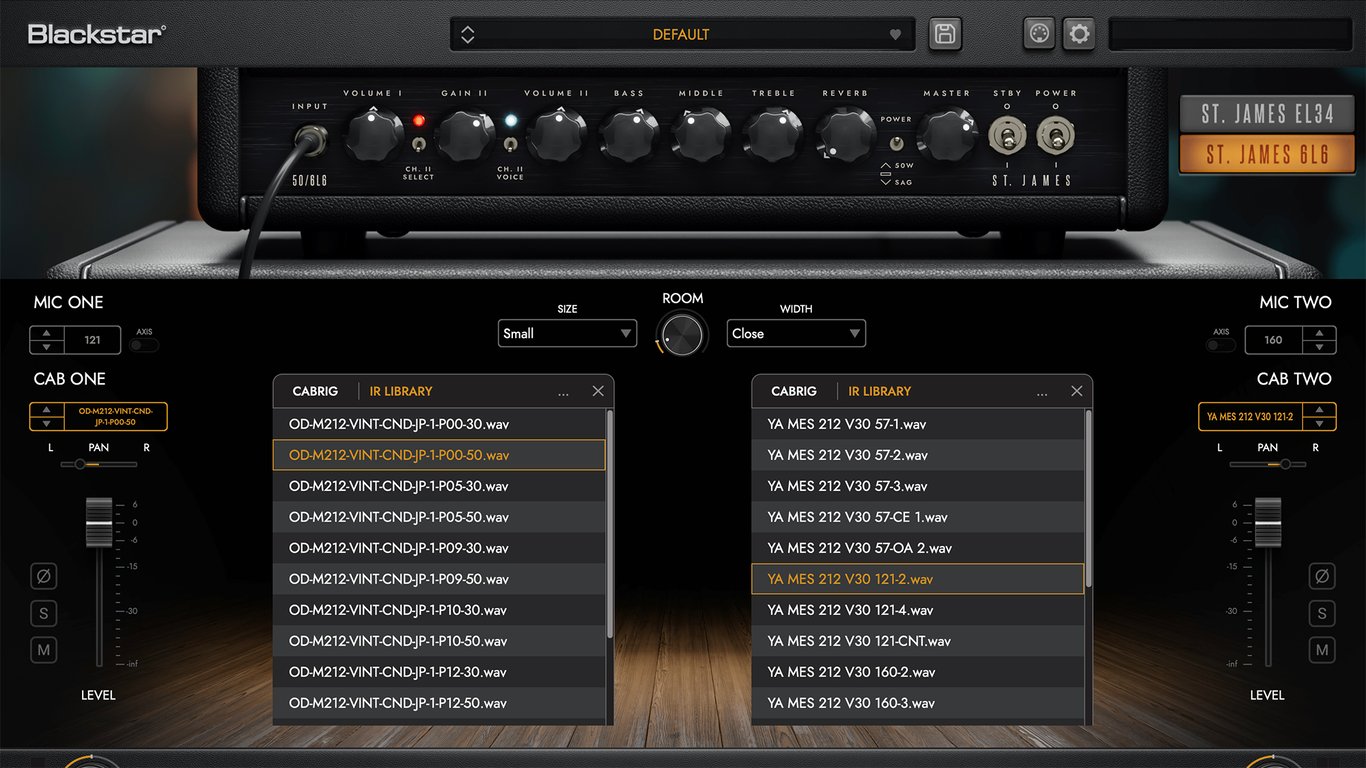Open more options in the left cab panel
This screenshot has height=768, width=1366.
(564, 393)
